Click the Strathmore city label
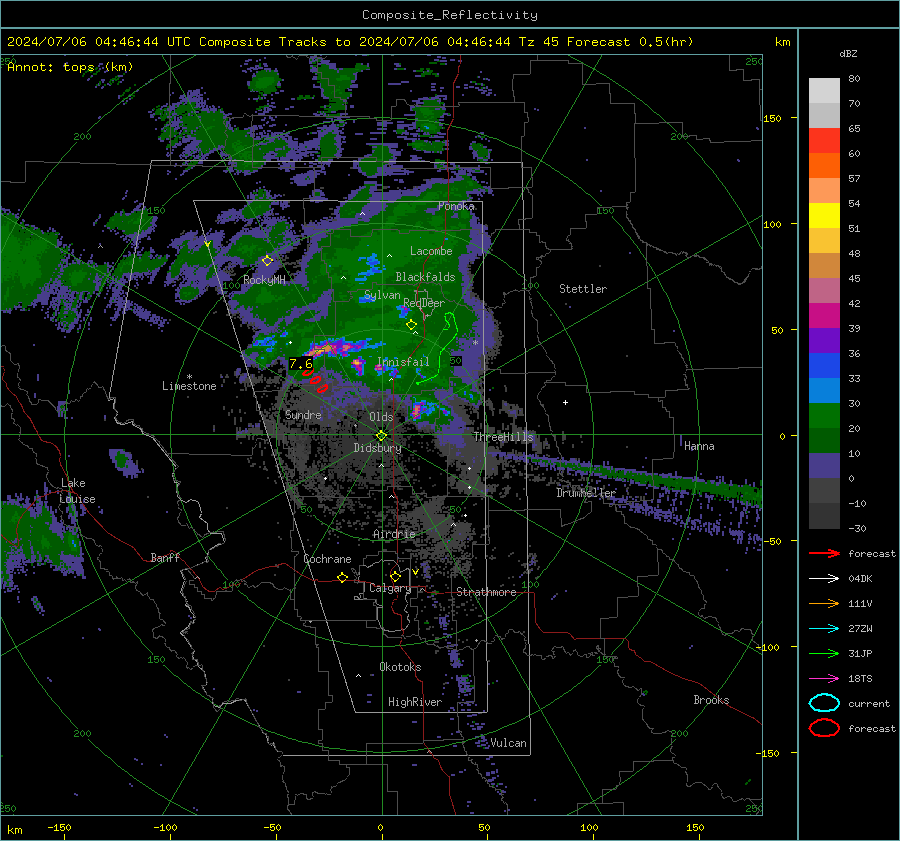Image resolution: width=900 pixels, height=841 pixels. coord(486,592)
